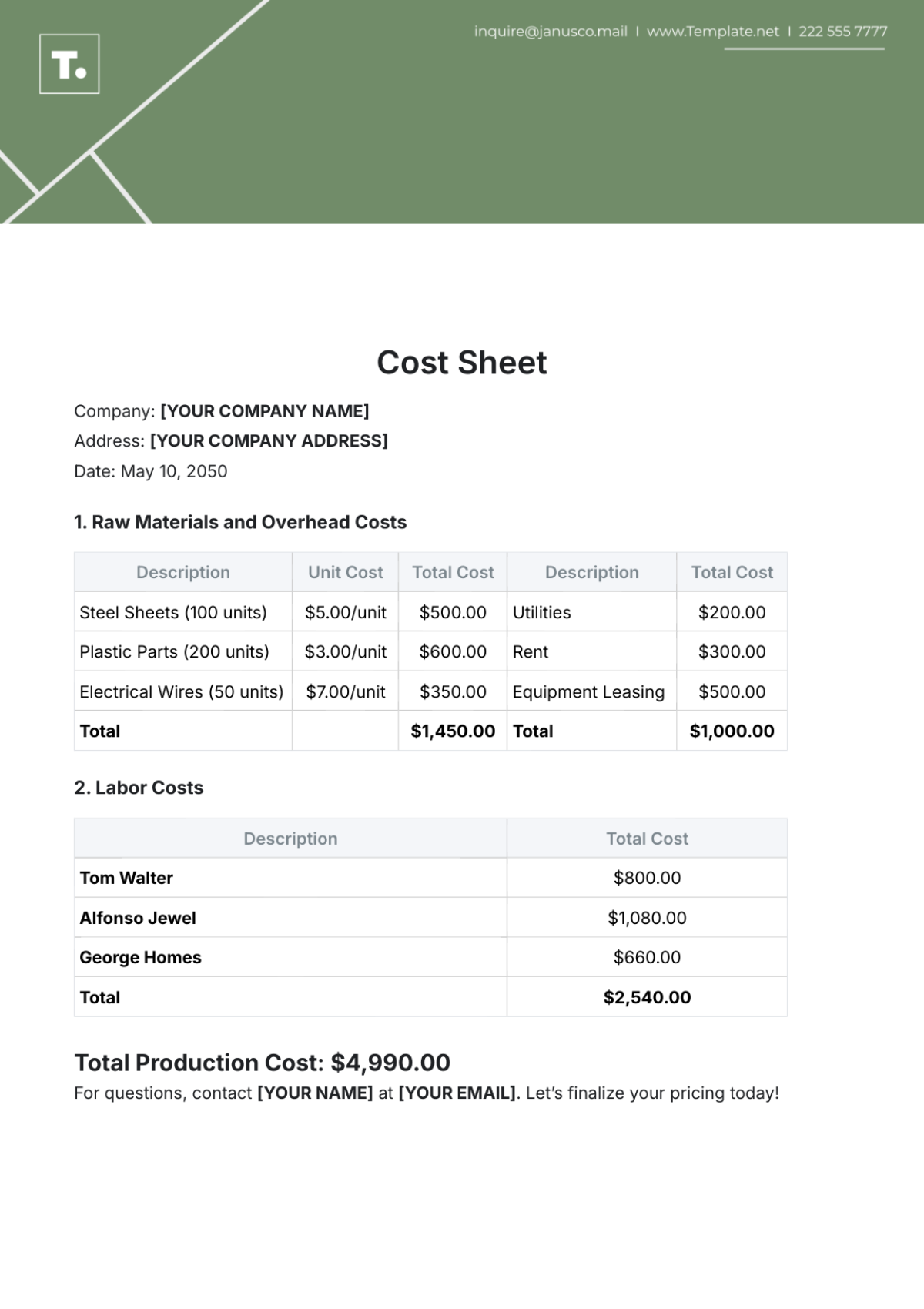Select the $1,450.00 raw materials total
This screenshot has width=924, height=1309.
point(453,731)
